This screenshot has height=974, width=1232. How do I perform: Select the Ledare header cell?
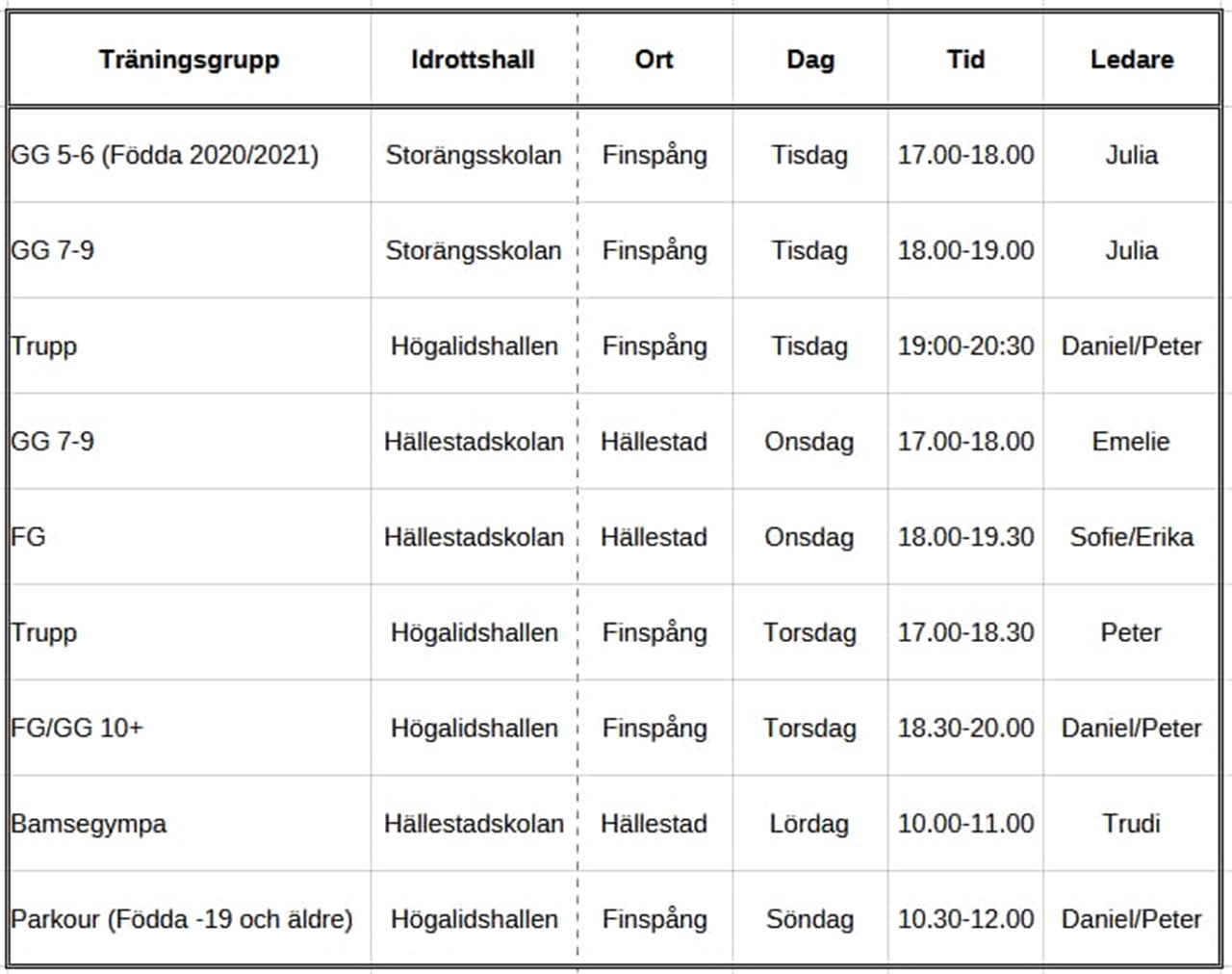1132,60
